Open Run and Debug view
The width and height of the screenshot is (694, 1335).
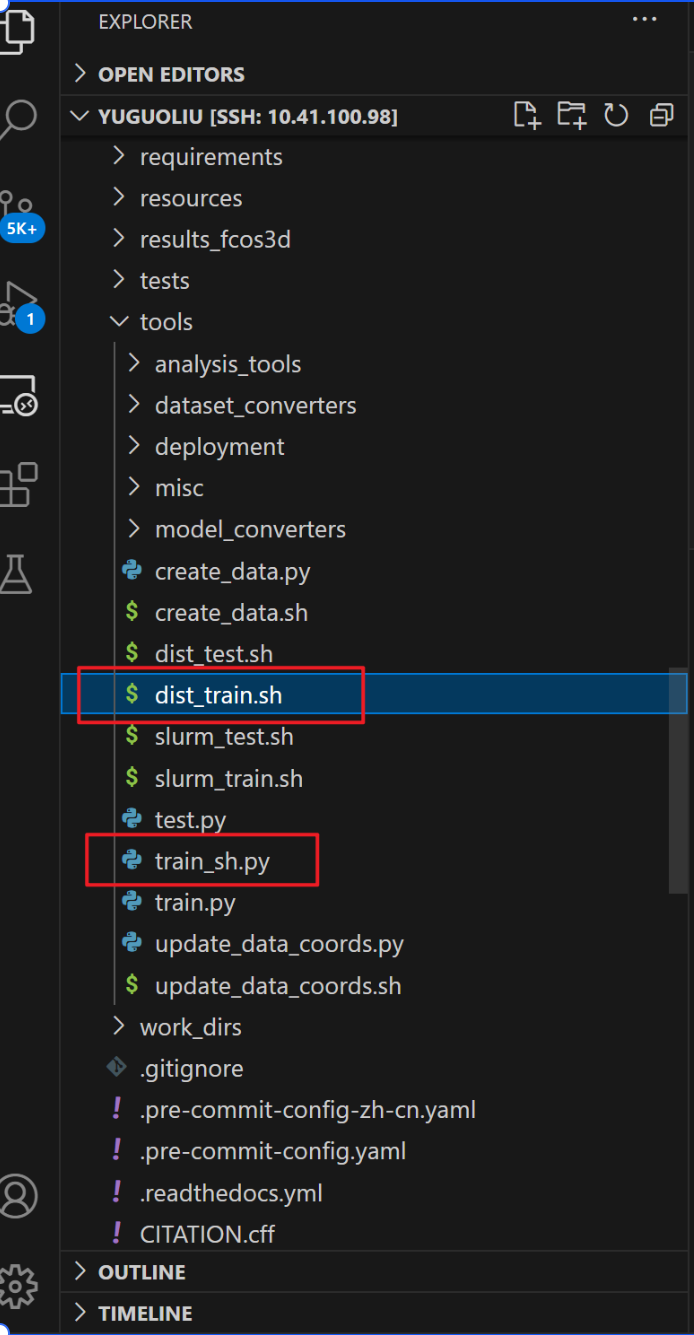(x=20, y=305)
